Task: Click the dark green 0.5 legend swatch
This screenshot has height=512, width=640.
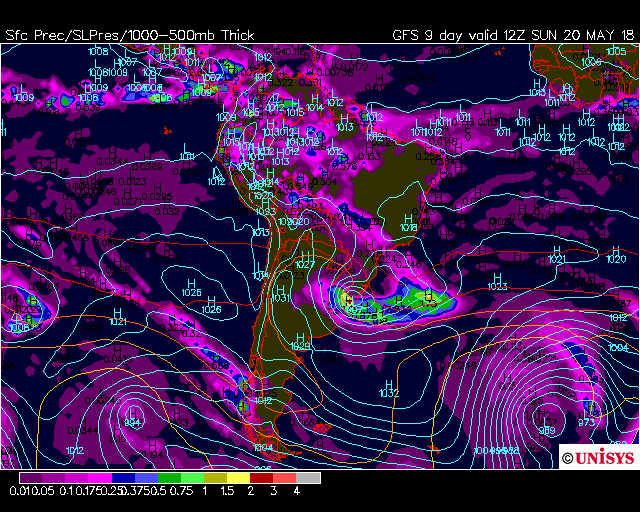Action: click(170, 478)
